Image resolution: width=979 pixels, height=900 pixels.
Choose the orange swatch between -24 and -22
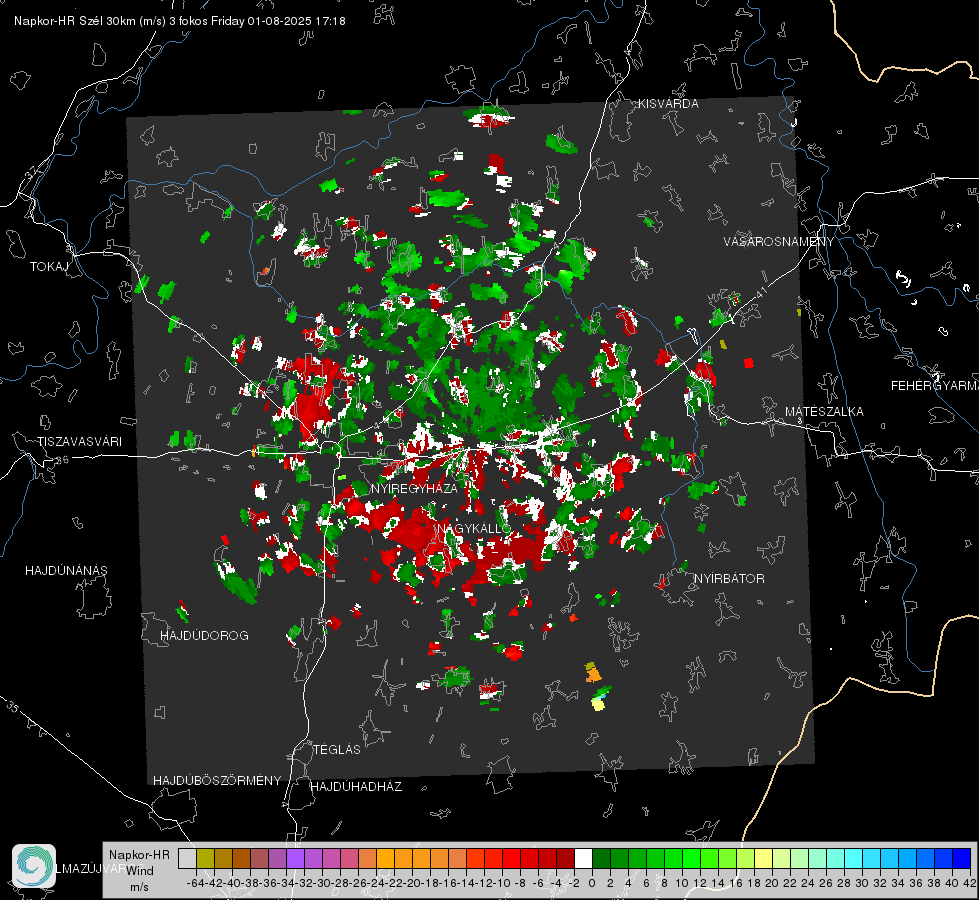[x=385, y=858]
